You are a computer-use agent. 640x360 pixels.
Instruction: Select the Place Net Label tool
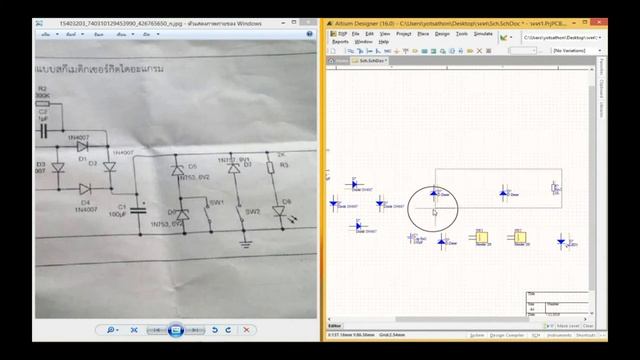(388, 51)
